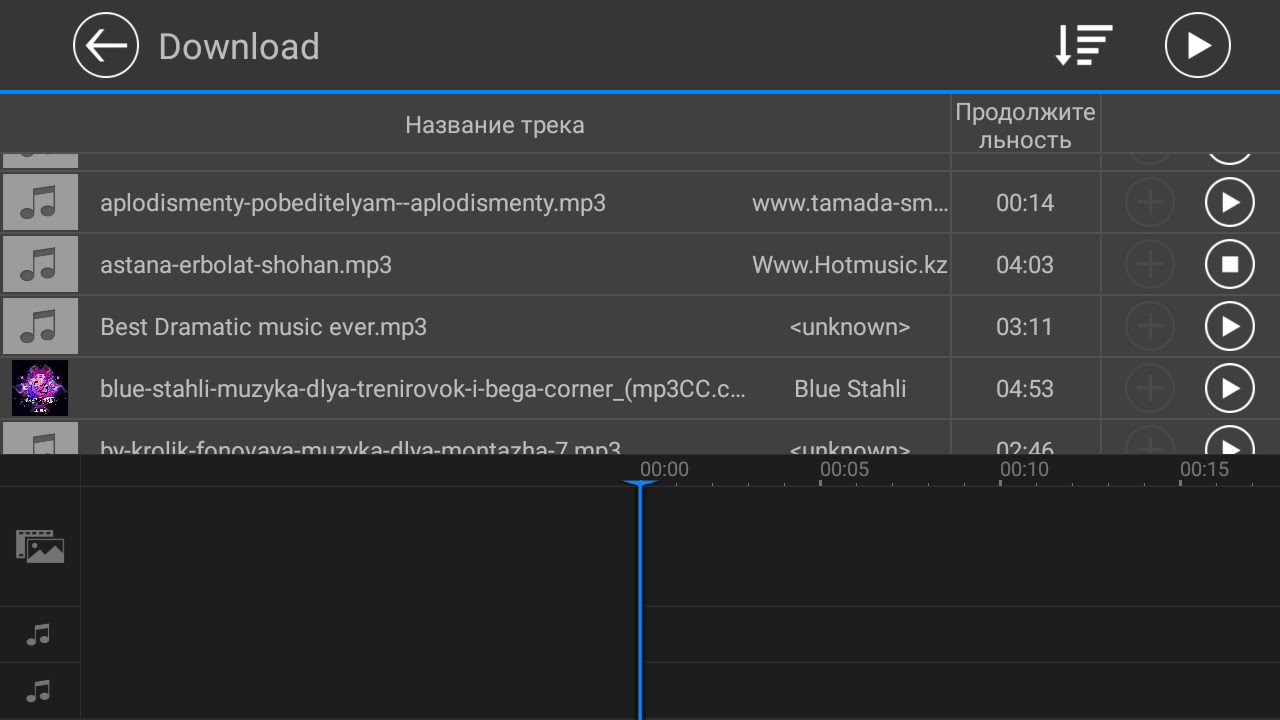Viewport: 1280px width, 720px height.
Task: Select the second audio track icon
Action: [39, 690]
